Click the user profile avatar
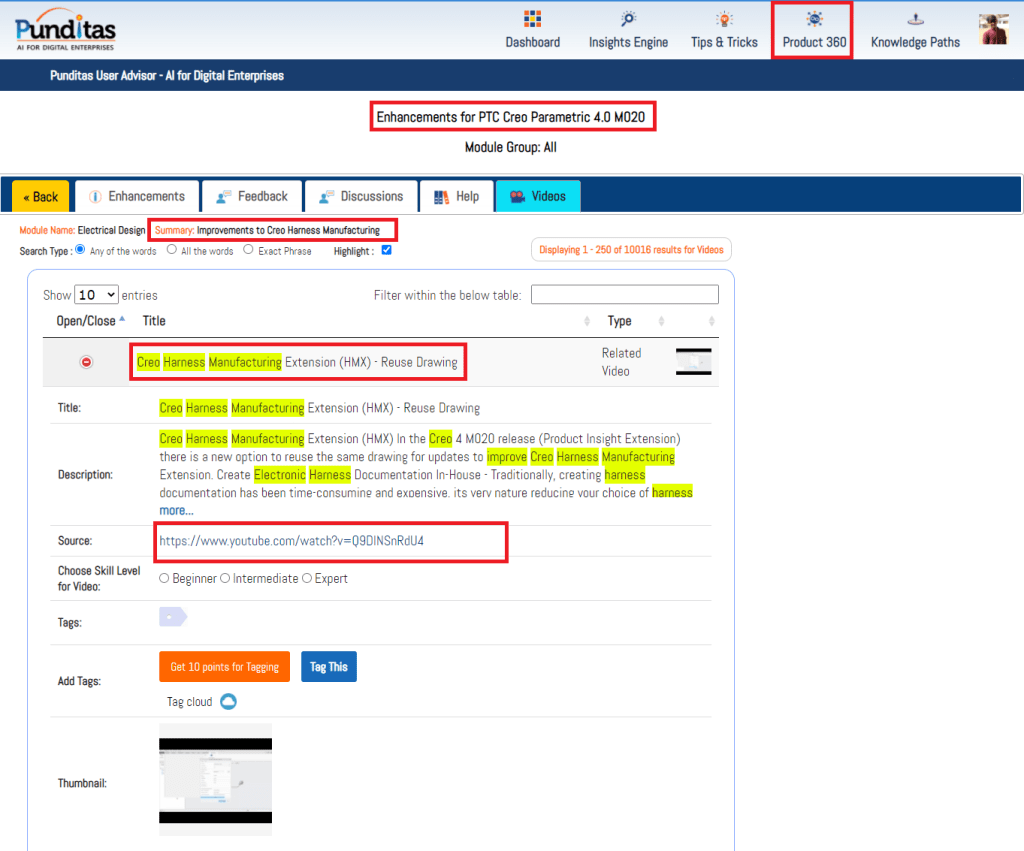 [x=993, y=29]
